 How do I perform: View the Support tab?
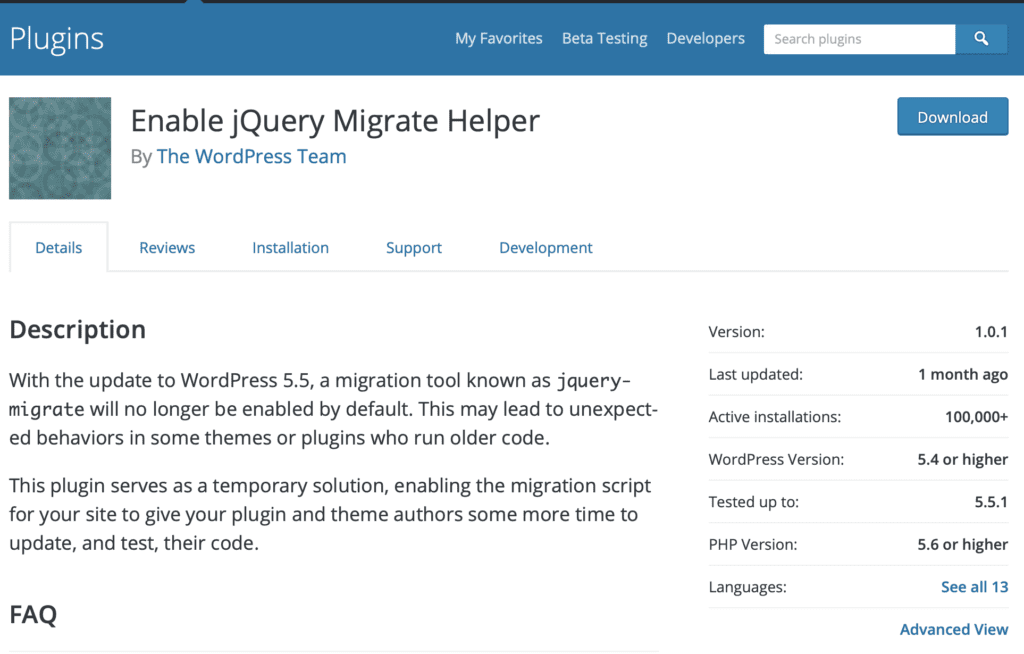point(414,248)
